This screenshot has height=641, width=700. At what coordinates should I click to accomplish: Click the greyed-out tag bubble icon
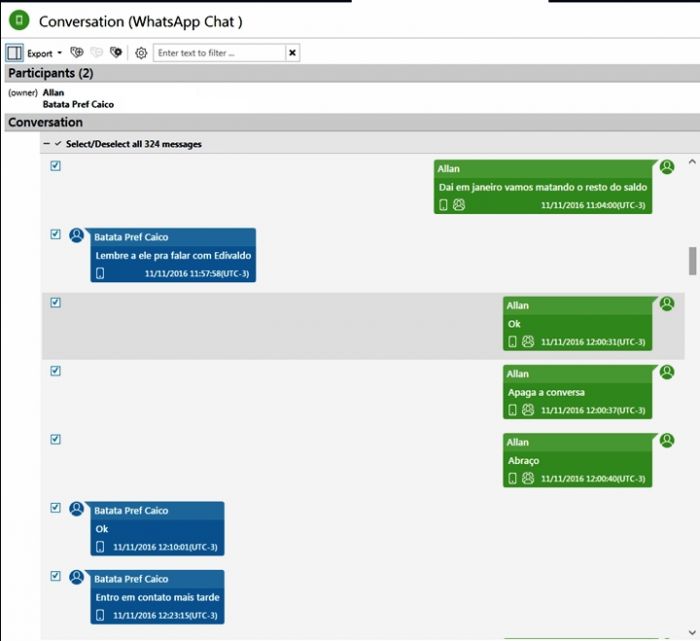pos(96,53)
